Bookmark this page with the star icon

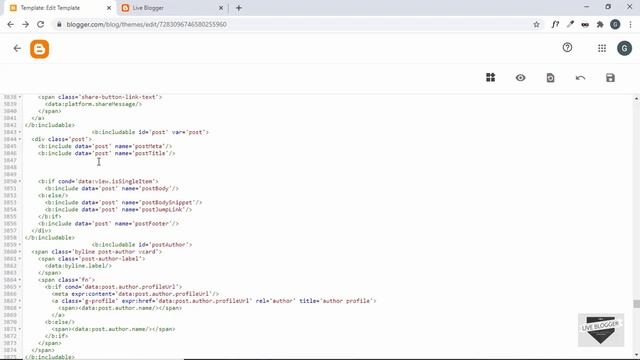536,24
